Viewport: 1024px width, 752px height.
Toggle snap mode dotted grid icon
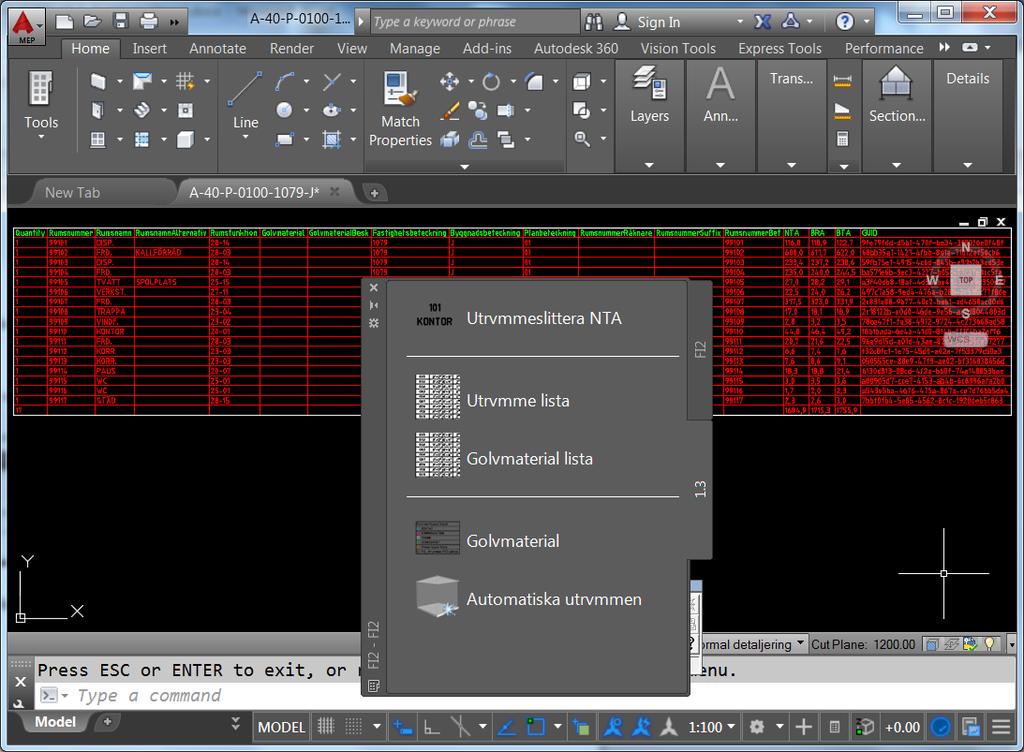[353, 726]
